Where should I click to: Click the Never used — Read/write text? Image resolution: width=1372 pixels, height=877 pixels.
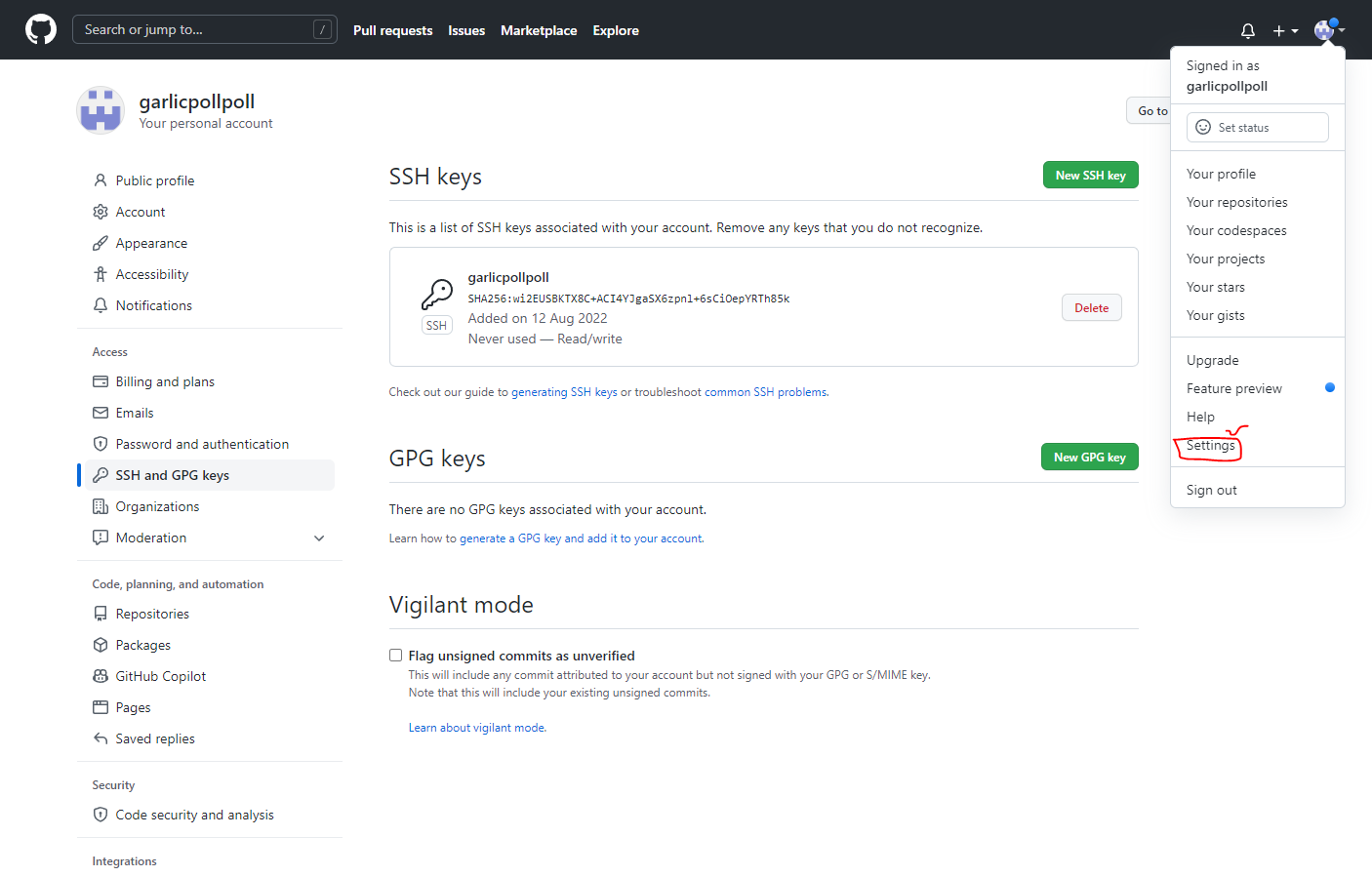point(545,339)
